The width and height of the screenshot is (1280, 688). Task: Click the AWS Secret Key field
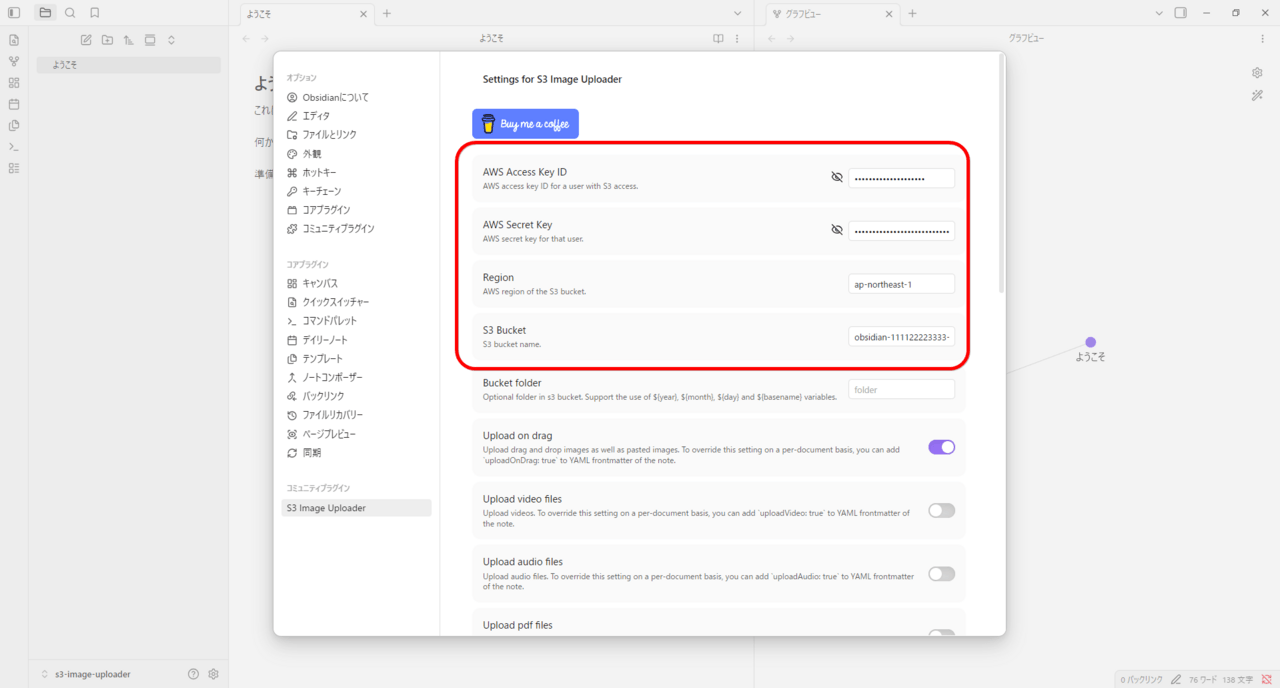click(x=901, y=231)
